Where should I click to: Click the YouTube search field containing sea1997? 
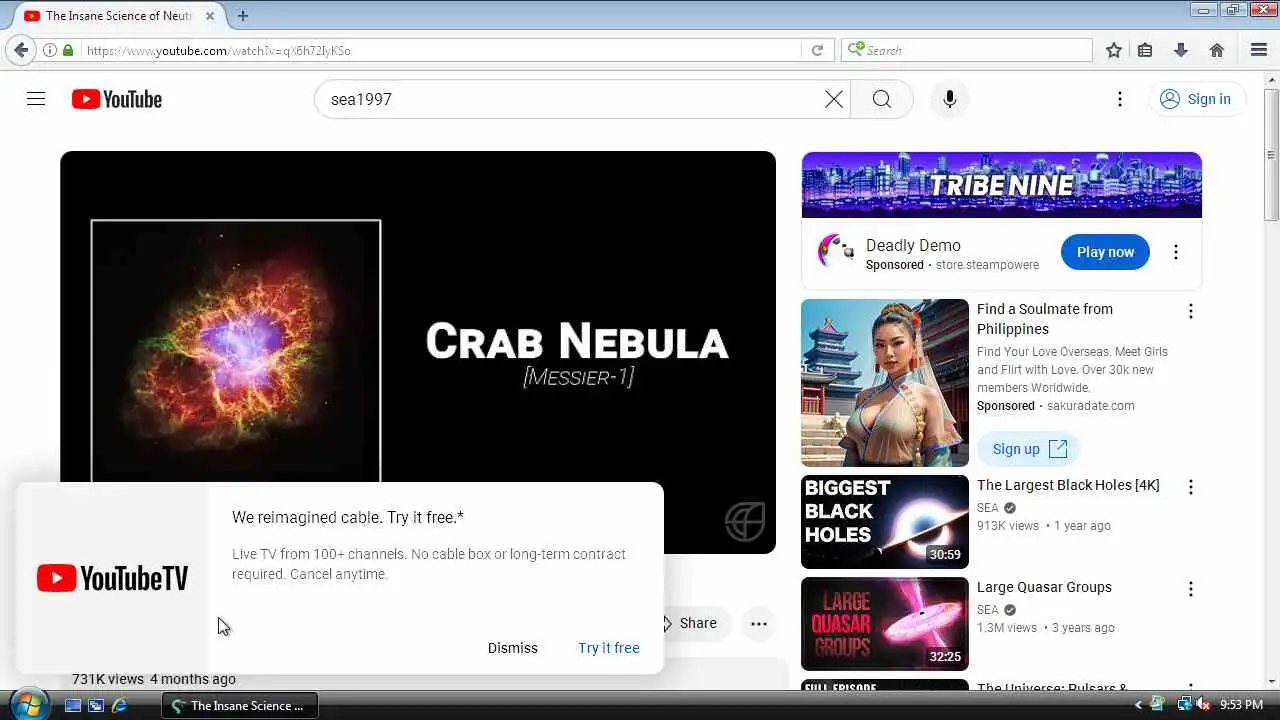pos(570,99)
